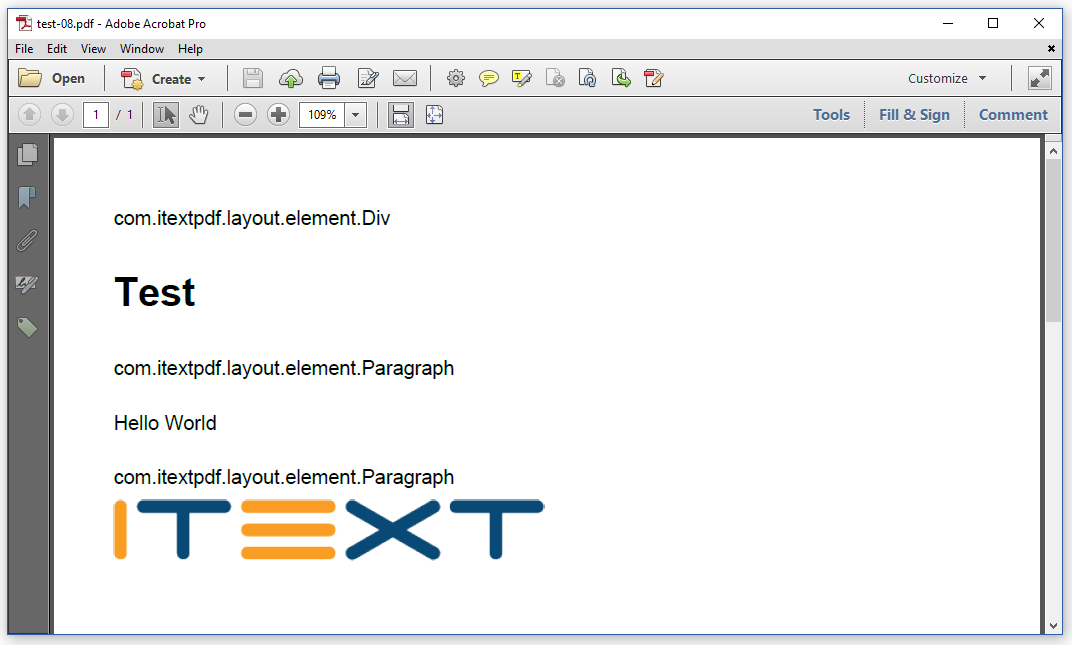Close the document with menu bar X
Image resolution: width=1072 pixels, height=645 pixels.
(x=1051, y=49)
